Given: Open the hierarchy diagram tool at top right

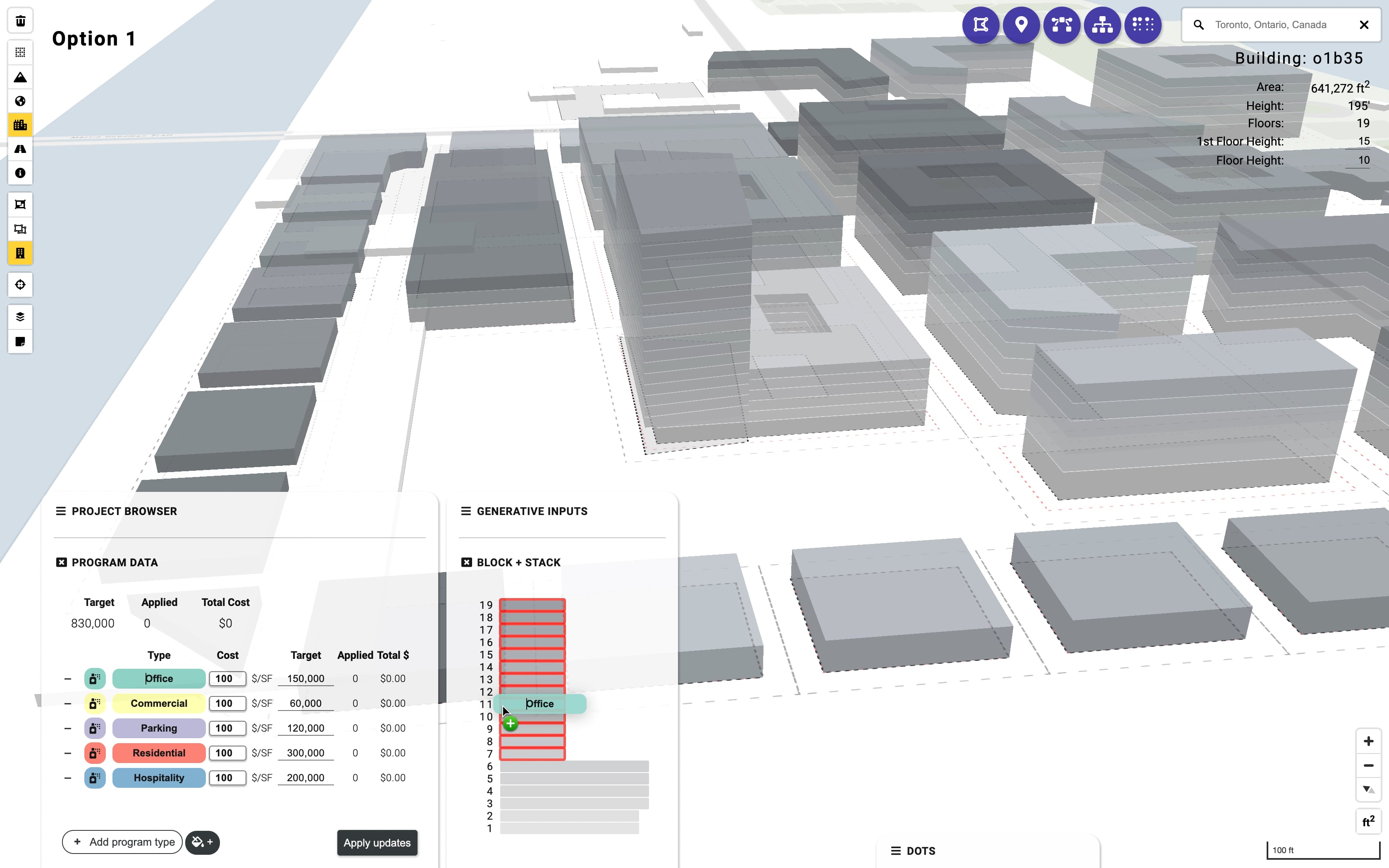Looking at the screenshot, I should (1103, 25).
